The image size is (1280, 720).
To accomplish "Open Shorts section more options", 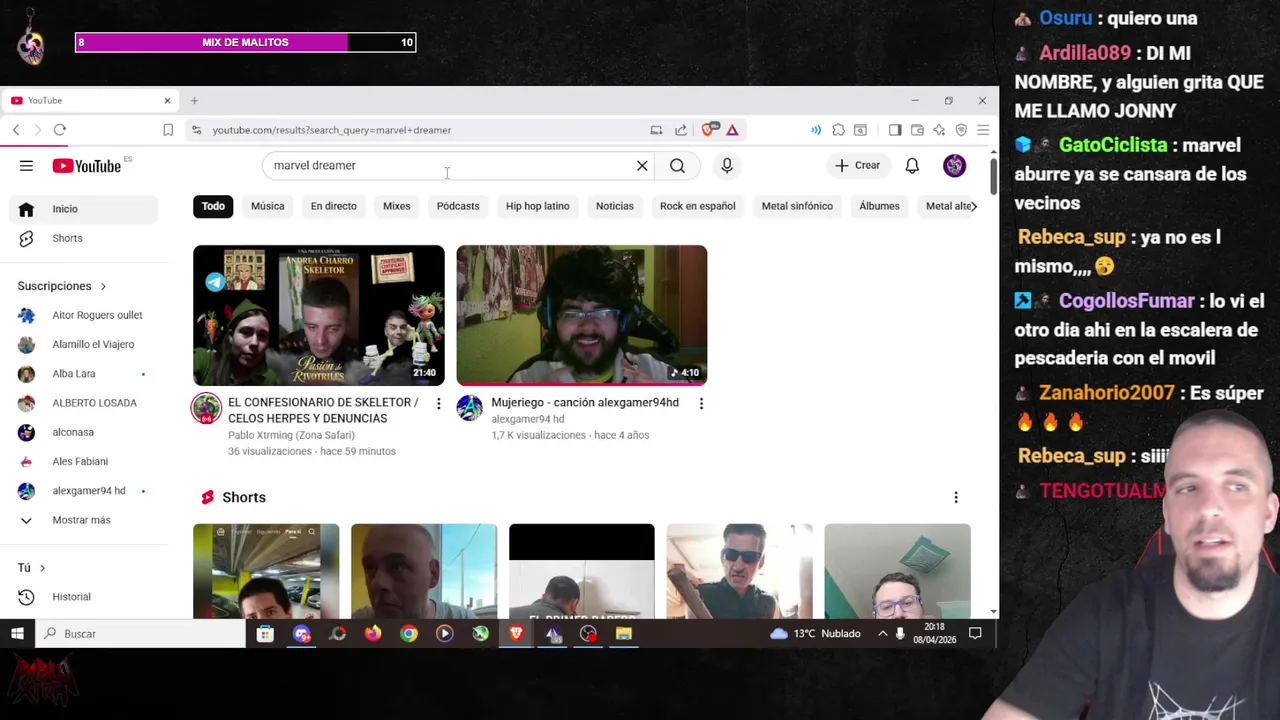I will click(956, 497).
